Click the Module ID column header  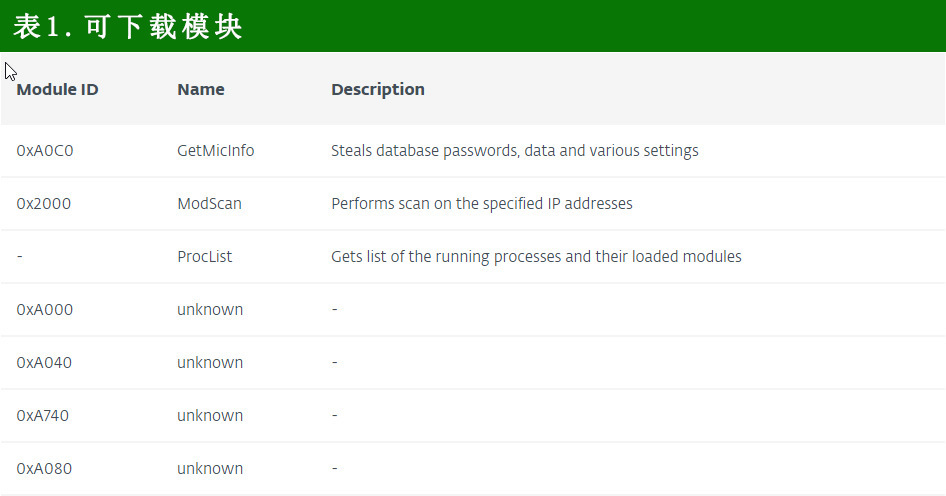[57, 89]
